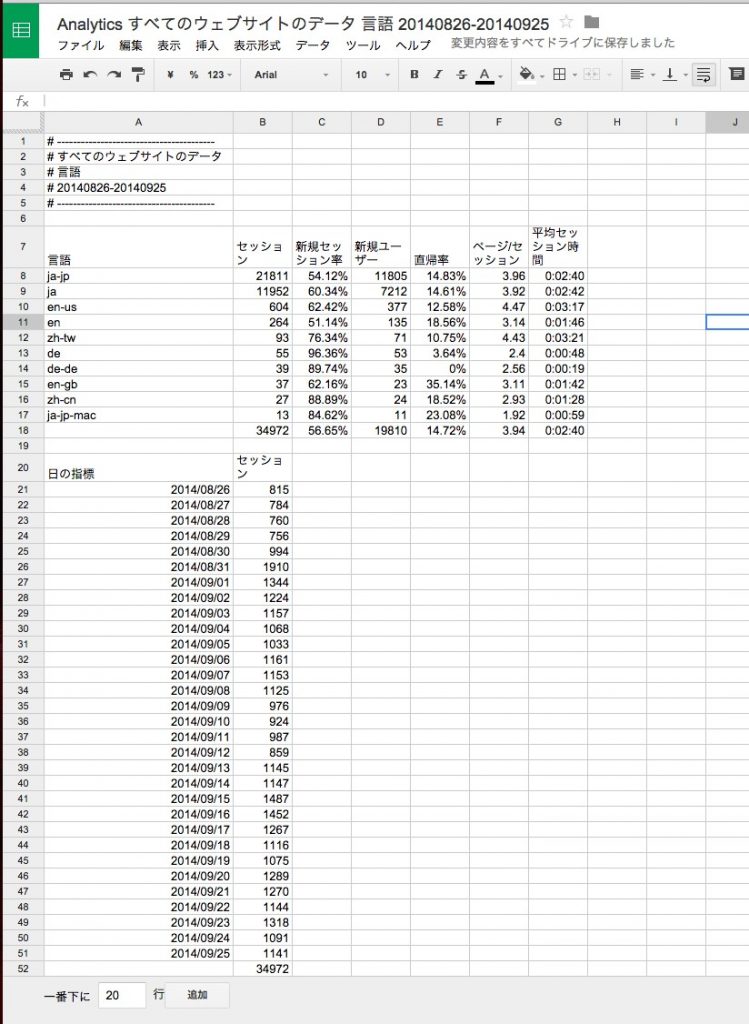Select the date cell 2014/08/31

138,567
